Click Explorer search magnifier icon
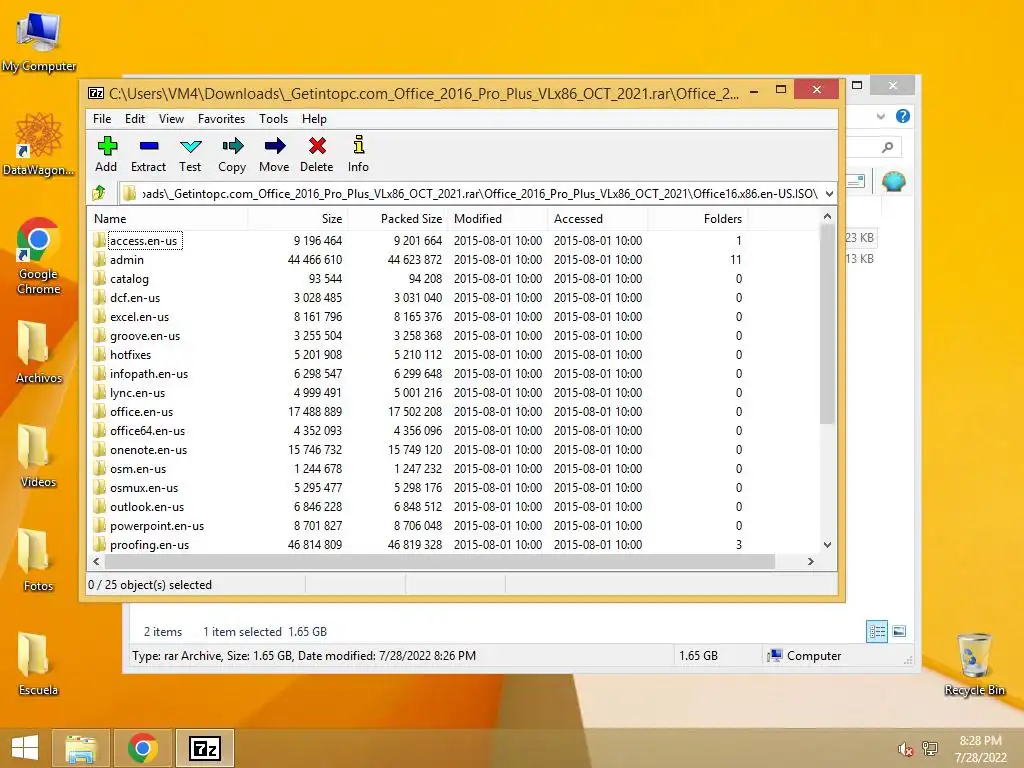 [x=888, y=148]
